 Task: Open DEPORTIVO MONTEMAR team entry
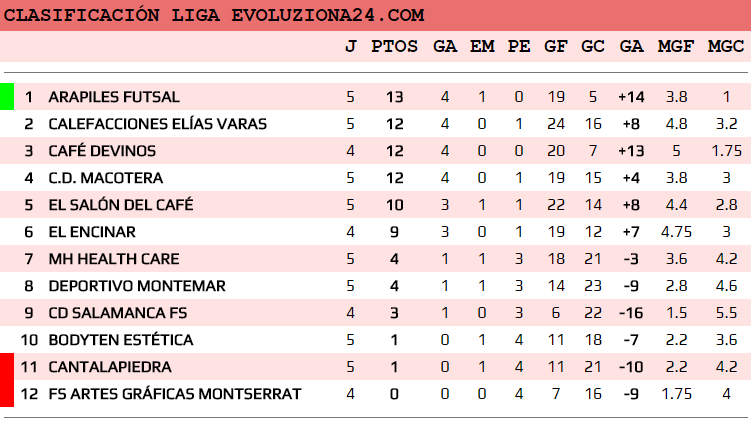click(x=137, y=286)
